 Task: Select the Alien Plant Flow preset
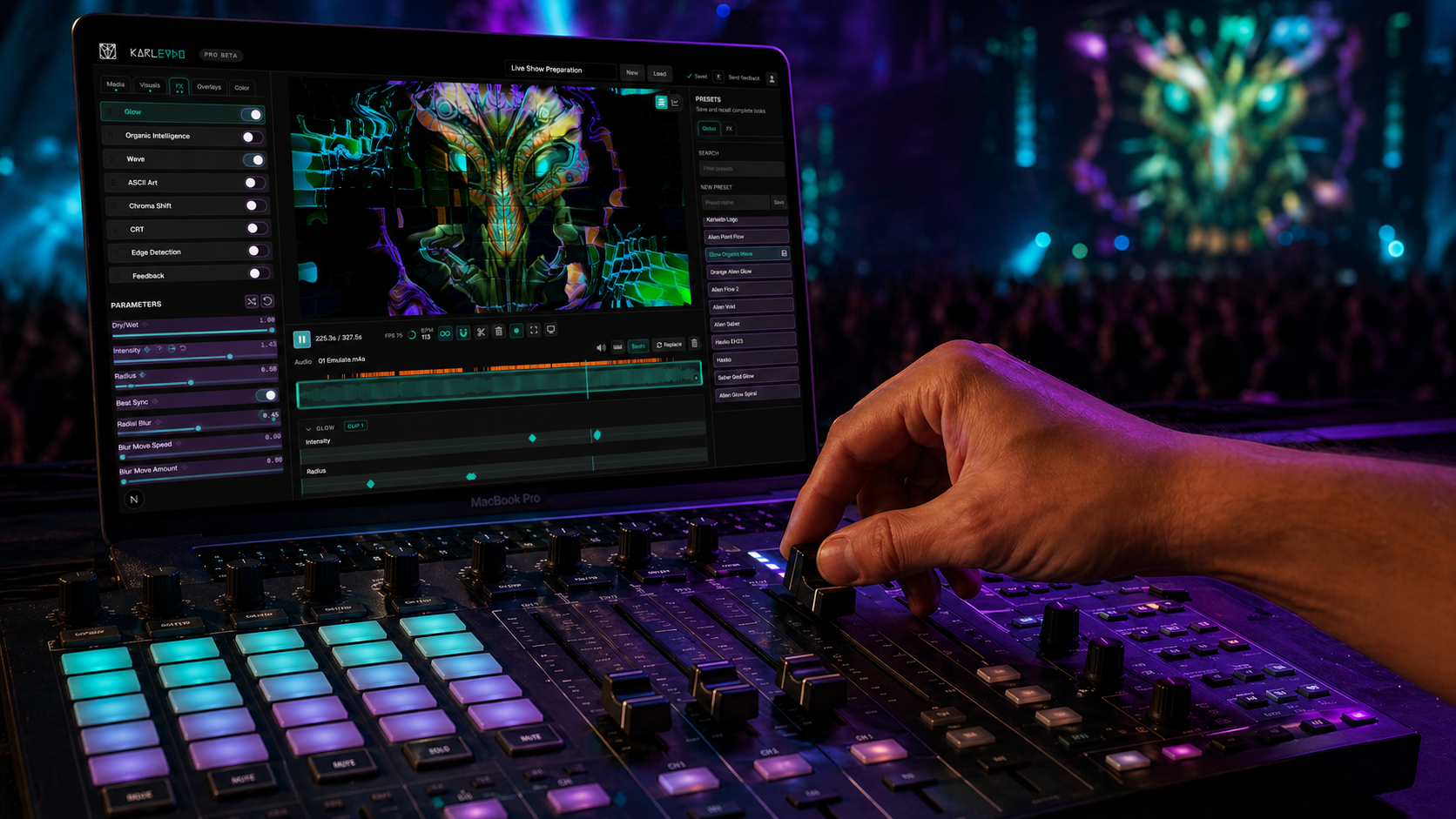coord(746,237)
